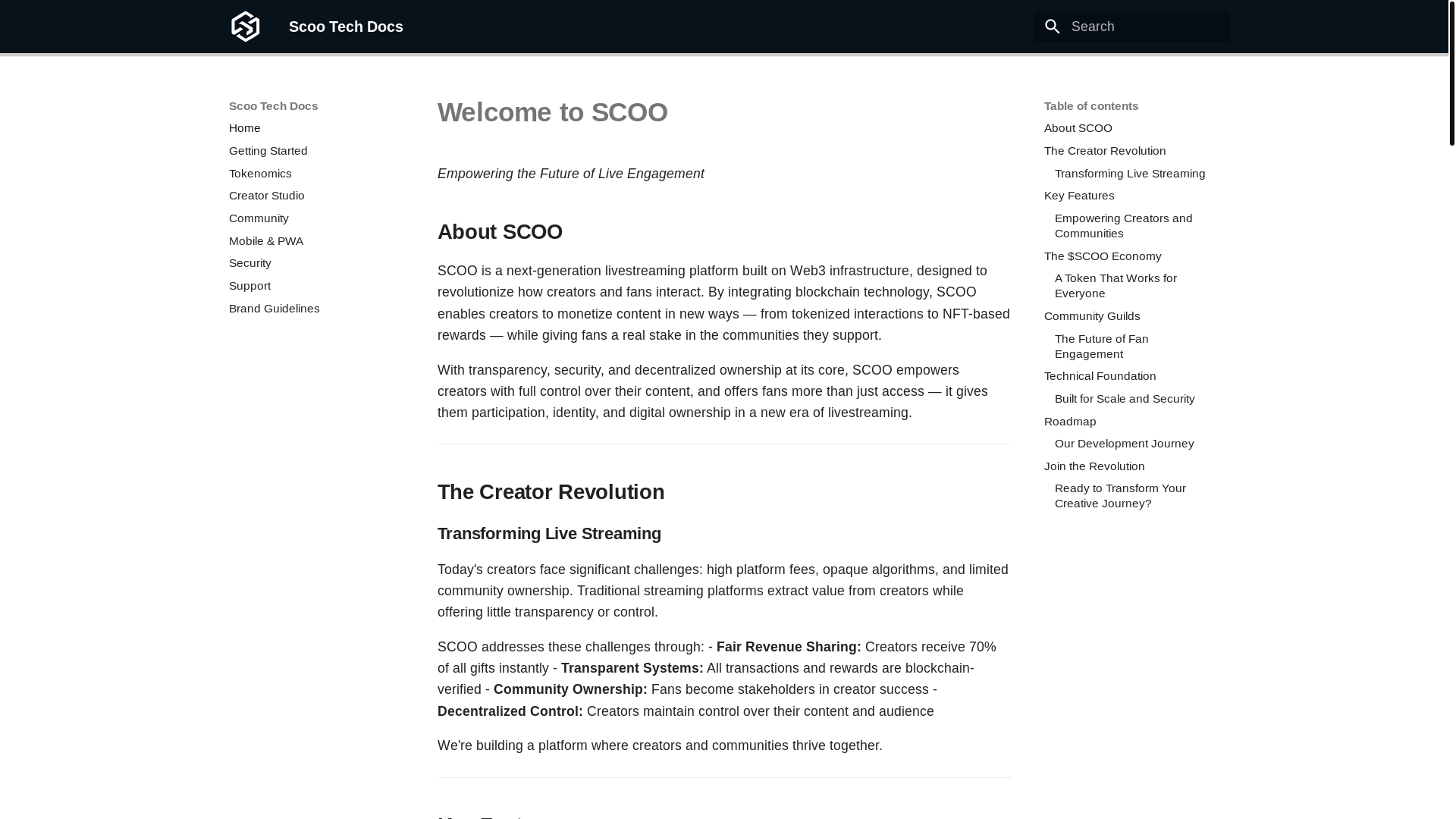Click the Transparent Systems bold text
1456x819 pixels.
coord(632,668)
